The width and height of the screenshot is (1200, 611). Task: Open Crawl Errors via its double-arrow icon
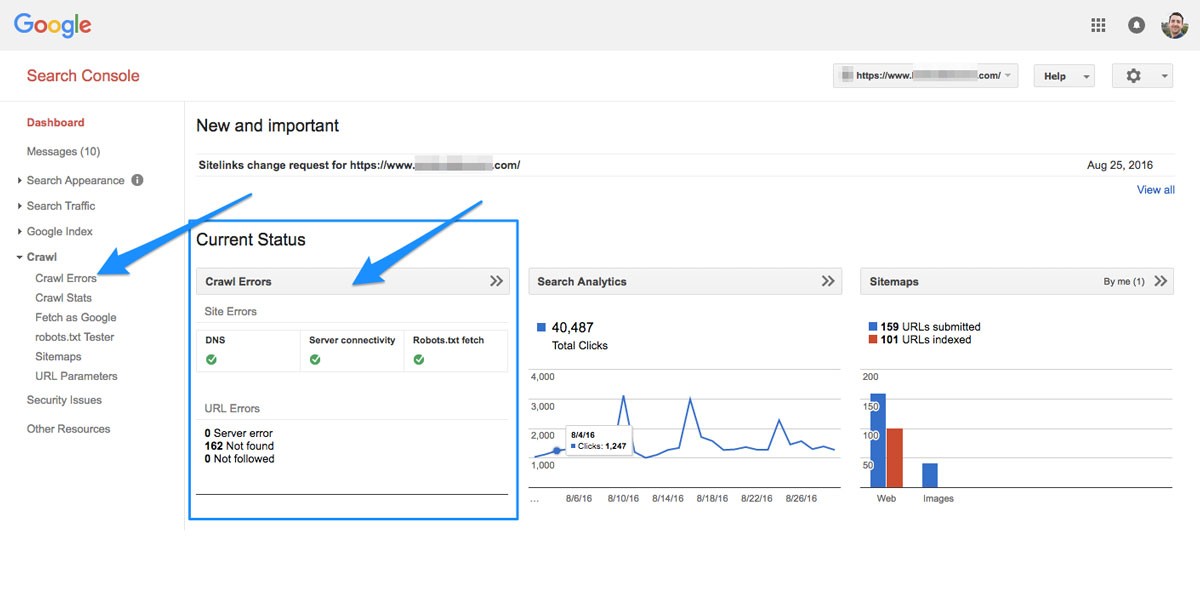(497, 281)
